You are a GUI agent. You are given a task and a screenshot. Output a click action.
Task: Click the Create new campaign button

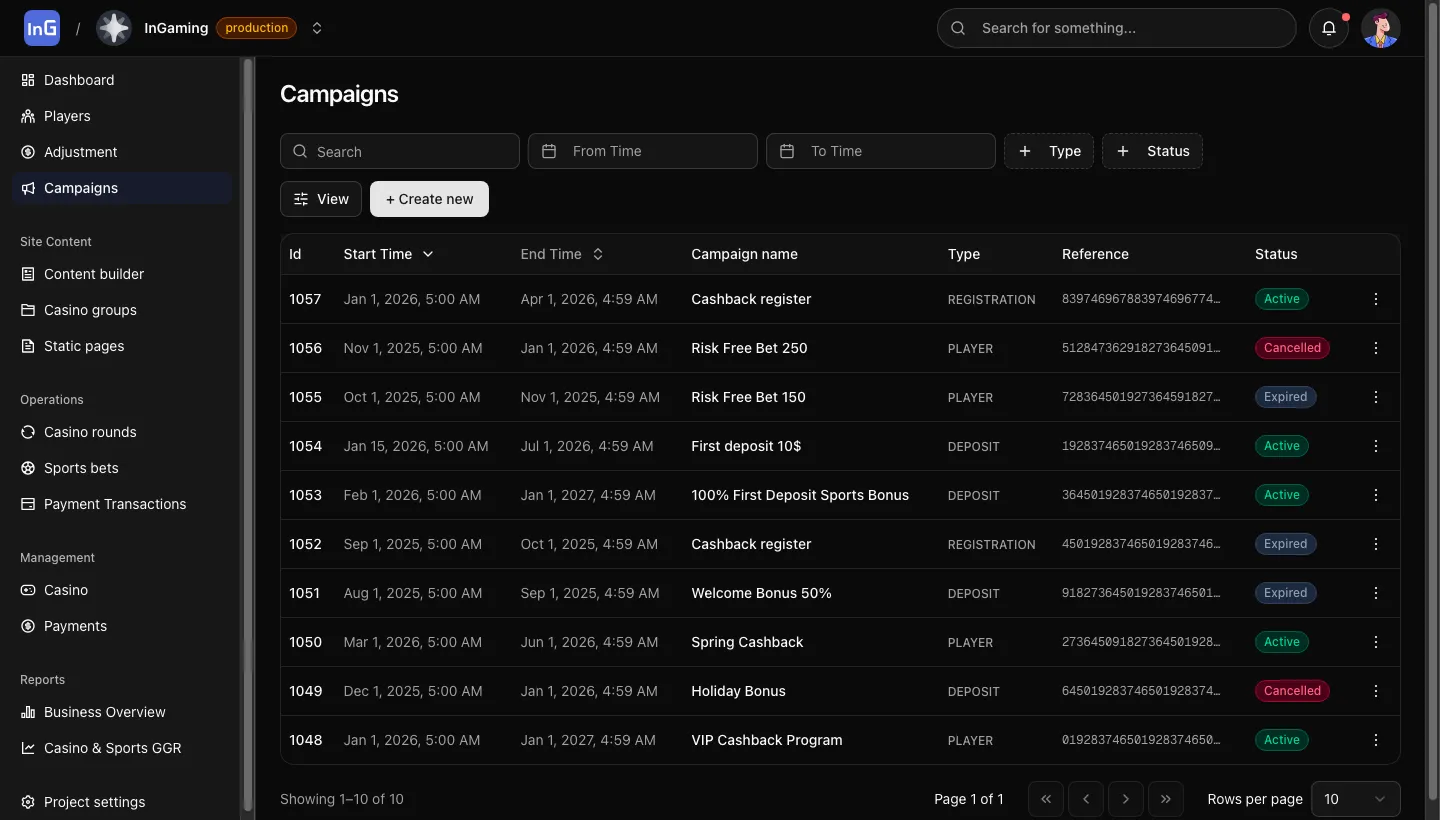(x=429, y=199)
